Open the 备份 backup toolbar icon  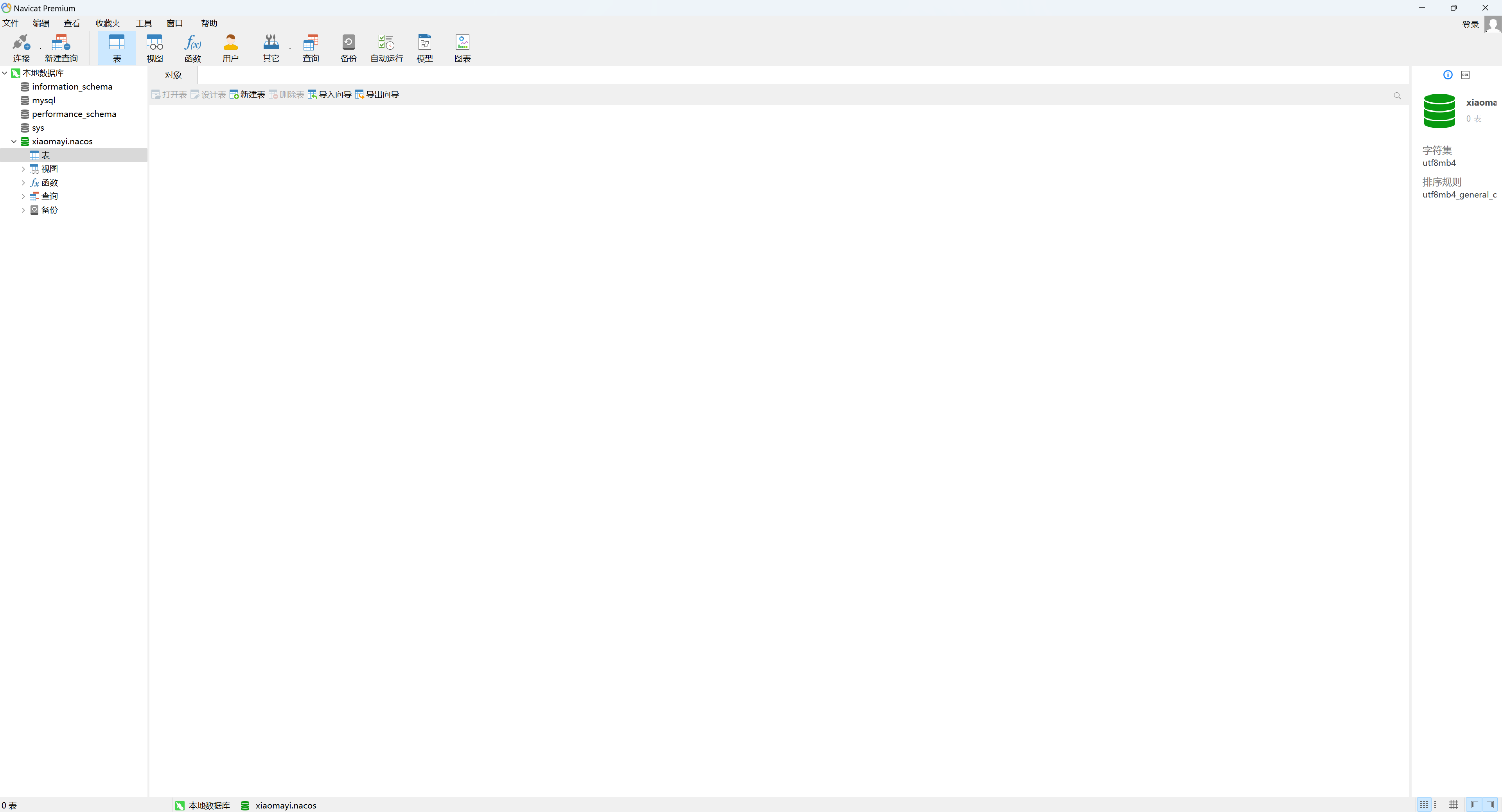349,48
